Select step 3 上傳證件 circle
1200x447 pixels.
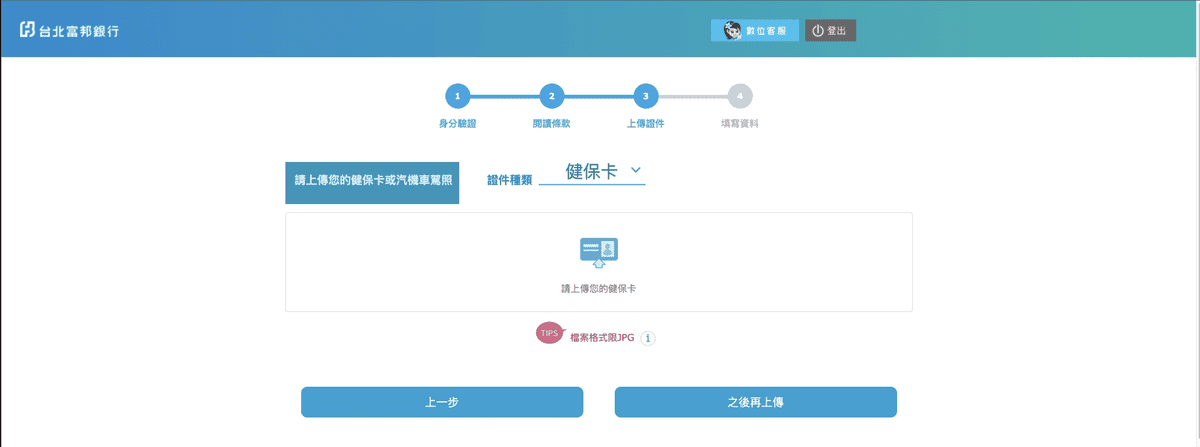(x=645, y=96)
